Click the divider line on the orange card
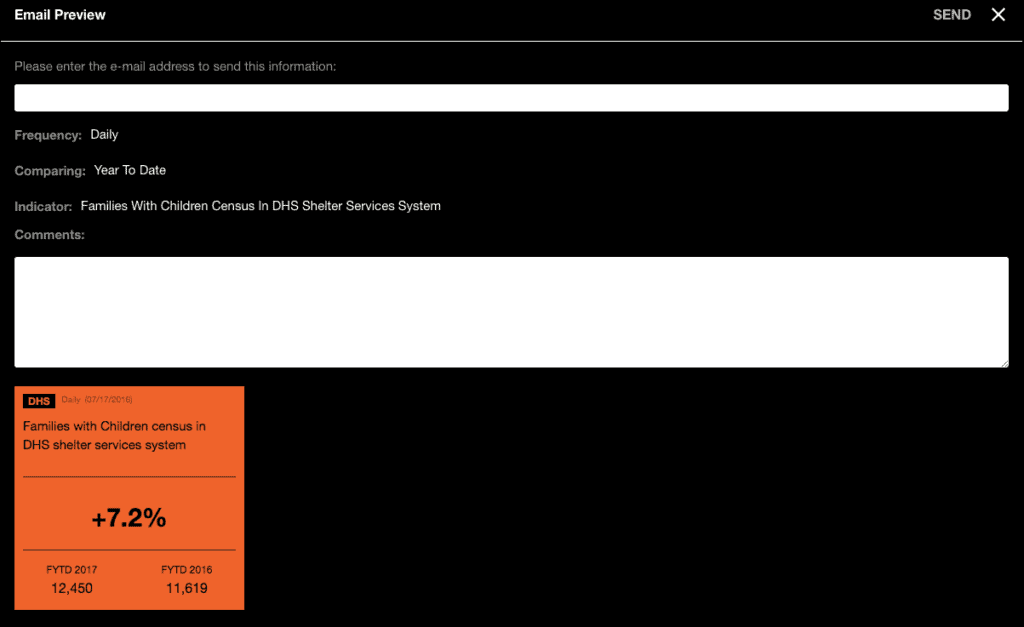 click(x=128, y=477)
